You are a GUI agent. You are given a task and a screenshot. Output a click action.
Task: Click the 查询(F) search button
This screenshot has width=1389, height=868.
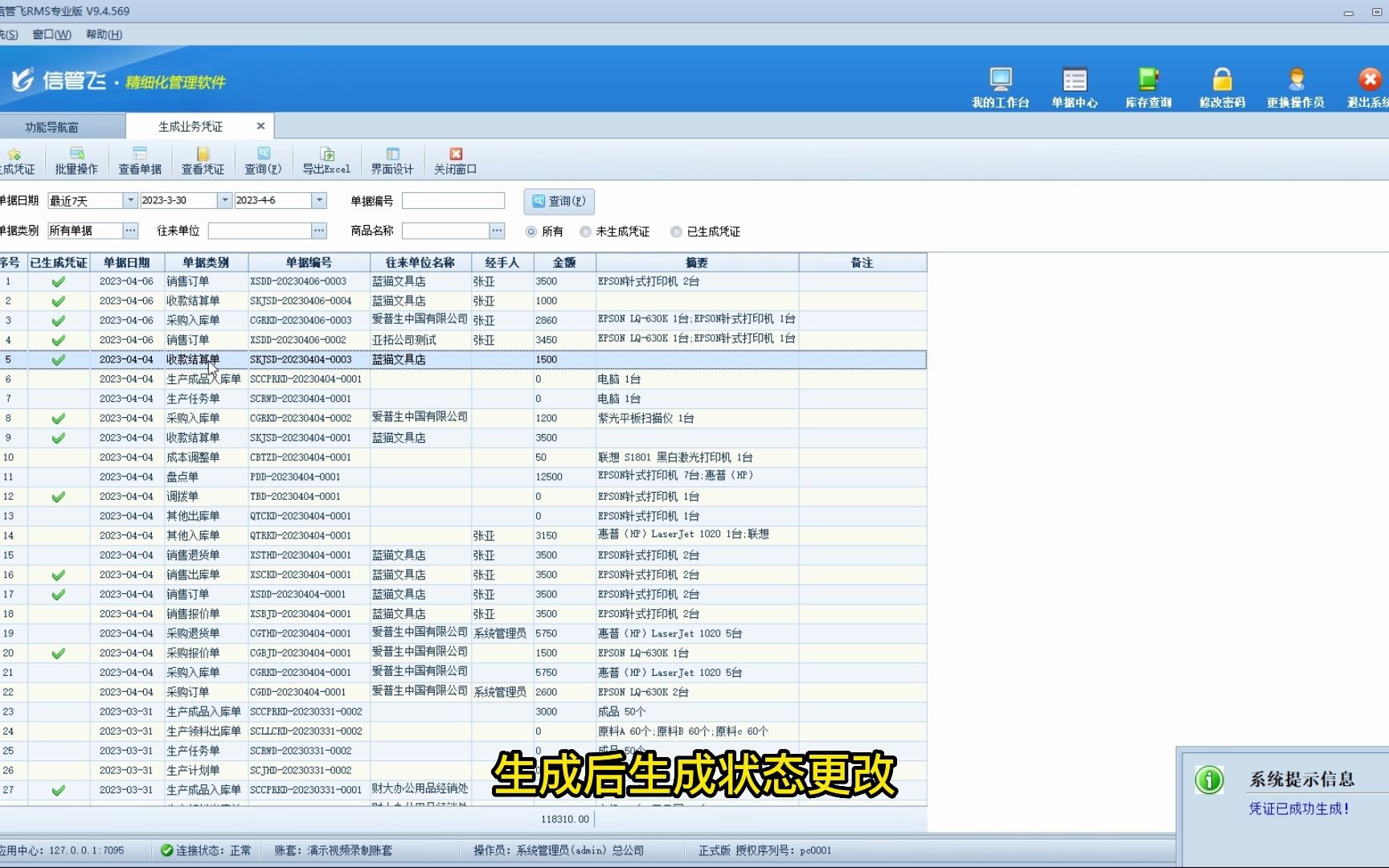pos(559,202)
